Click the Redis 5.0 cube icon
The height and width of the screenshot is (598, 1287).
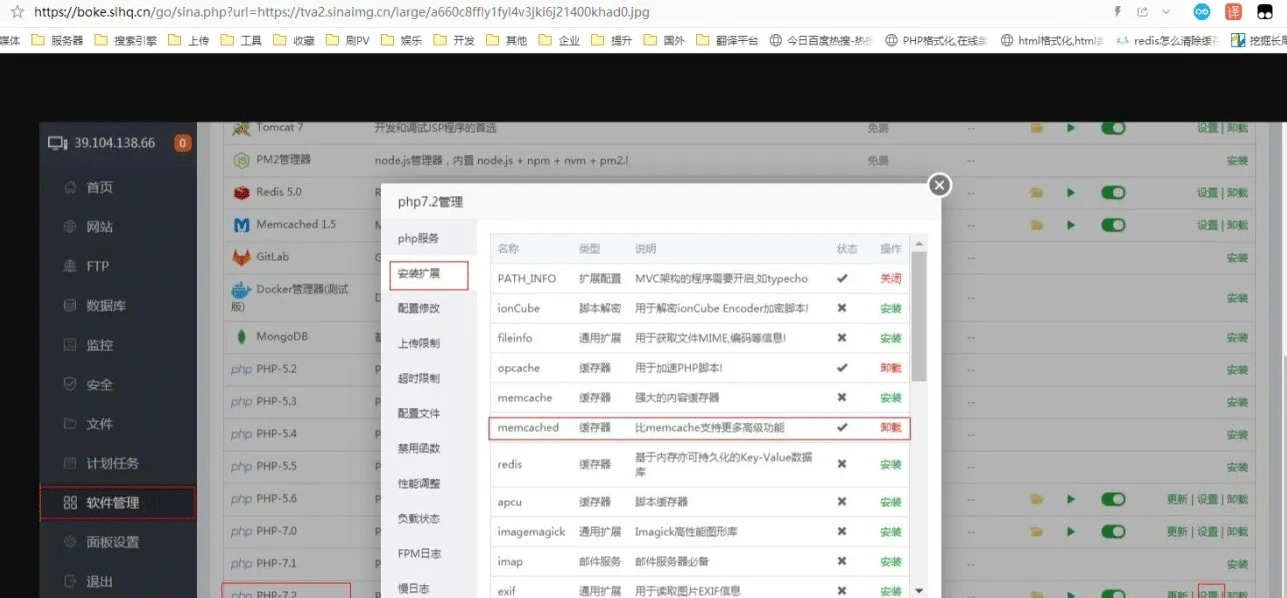tap(241, 192)
